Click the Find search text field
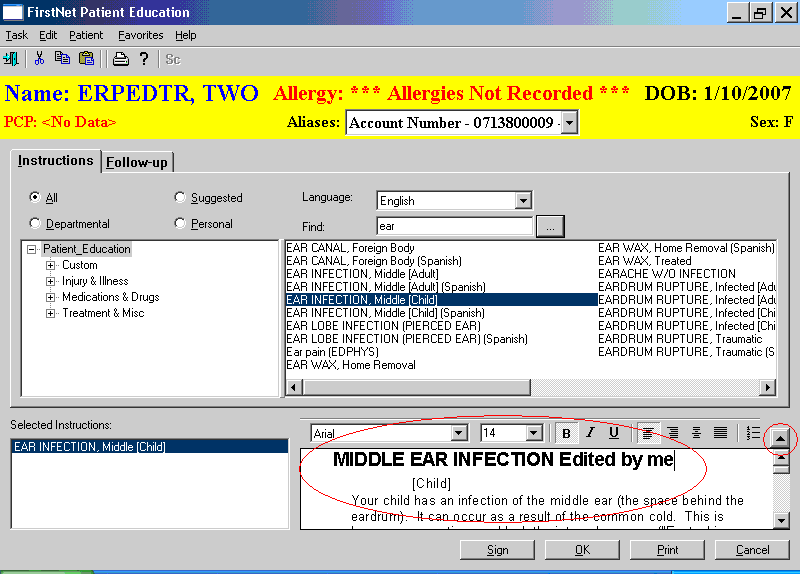This screenshot has width=800, height=574. coord(454,227)
